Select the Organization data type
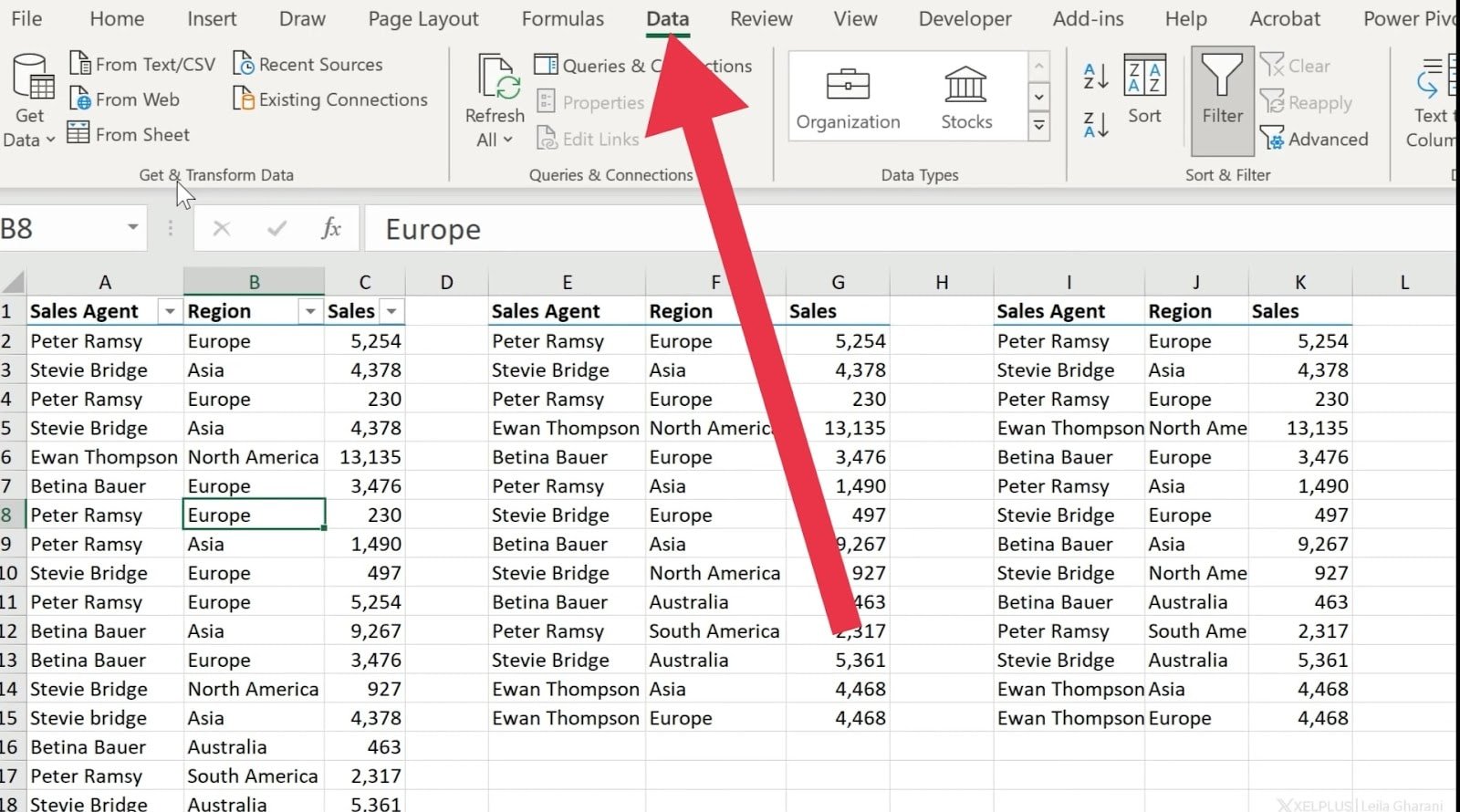 (848, 99)
